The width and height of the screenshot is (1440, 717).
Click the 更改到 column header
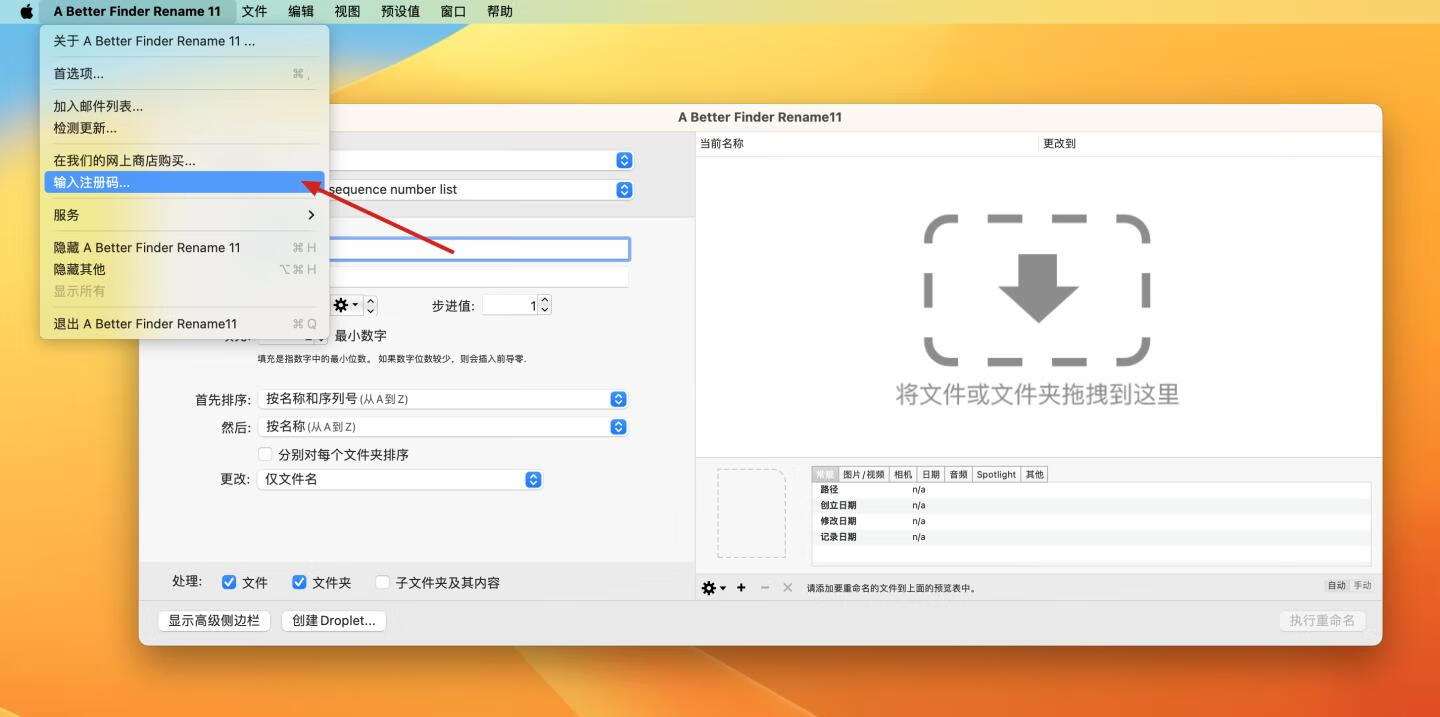point(1211,143)
